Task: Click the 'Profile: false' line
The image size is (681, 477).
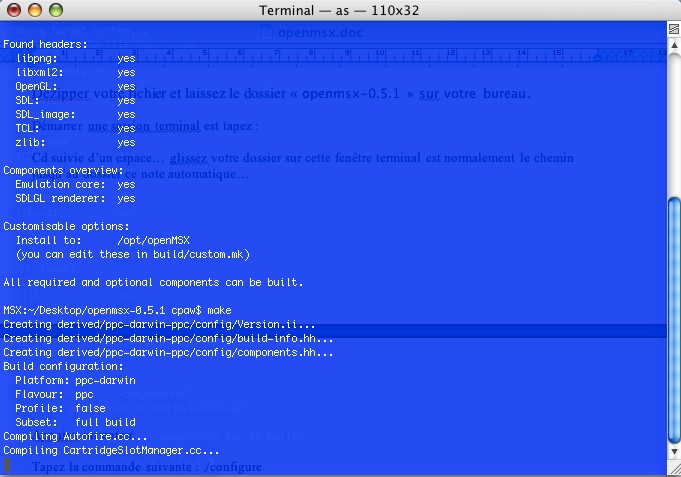Action: 60,408
